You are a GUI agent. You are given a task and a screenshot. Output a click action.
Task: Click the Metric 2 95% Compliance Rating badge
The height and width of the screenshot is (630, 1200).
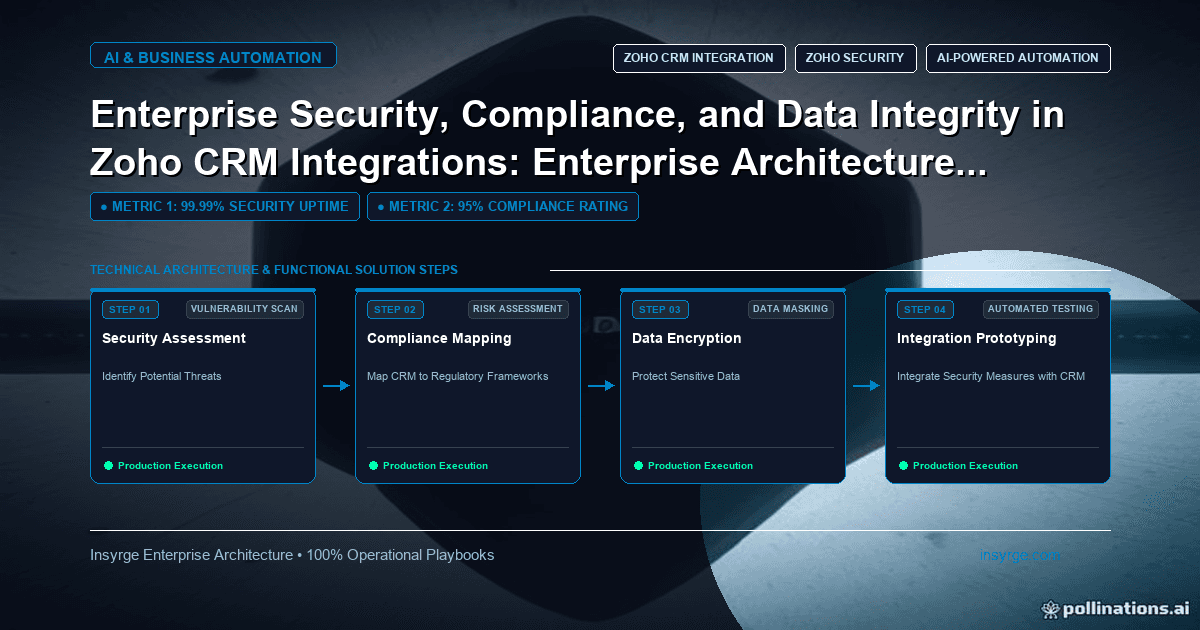tap(503, 206)
